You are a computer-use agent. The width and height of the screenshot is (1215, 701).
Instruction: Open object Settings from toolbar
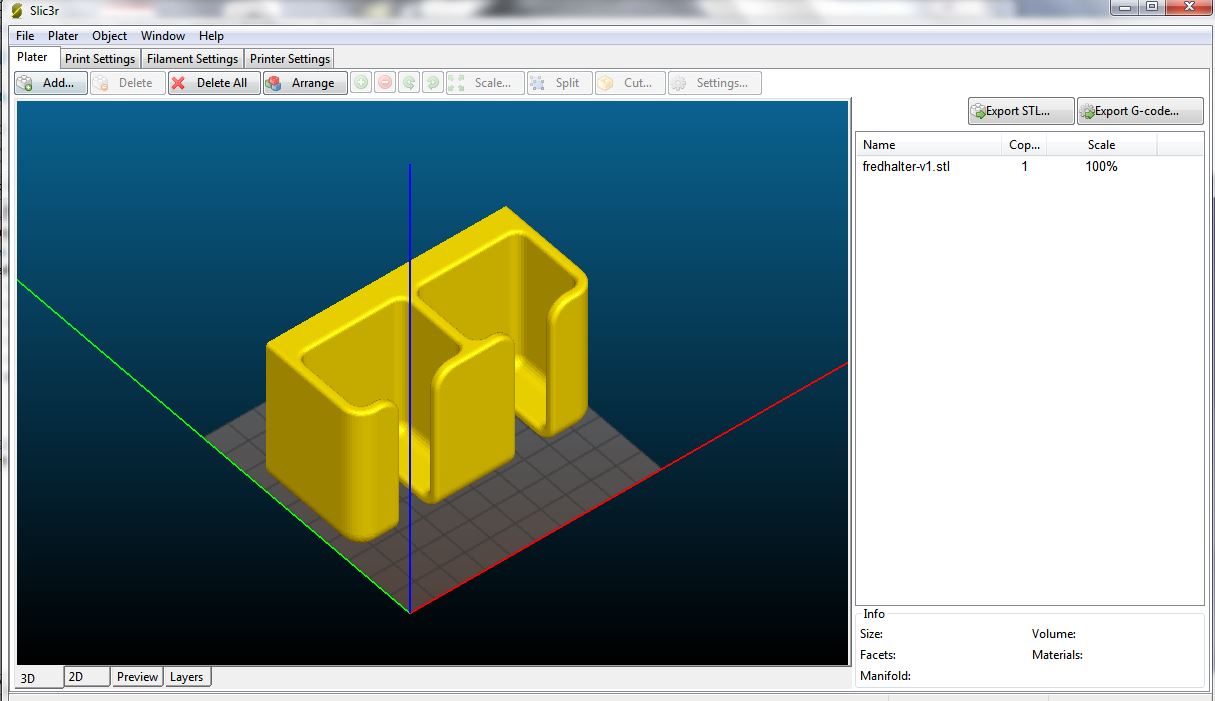tap(714, 83)
